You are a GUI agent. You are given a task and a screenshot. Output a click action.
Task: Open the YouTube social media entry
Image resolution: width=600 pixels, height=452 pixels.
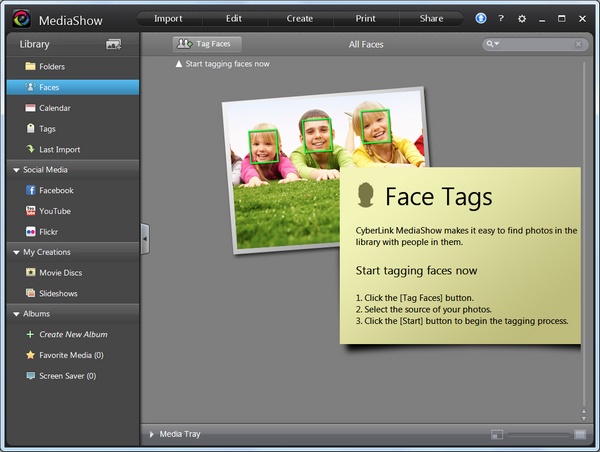coord(54,211)
